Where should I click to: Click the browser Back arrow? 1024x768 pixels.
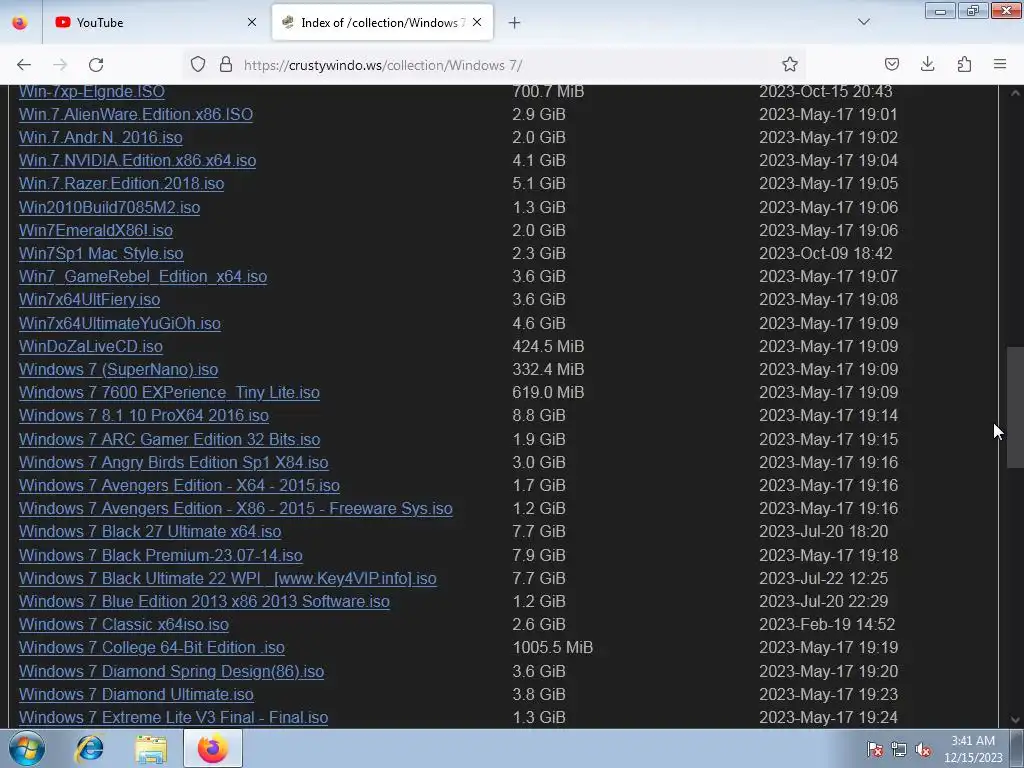point(24,65)
